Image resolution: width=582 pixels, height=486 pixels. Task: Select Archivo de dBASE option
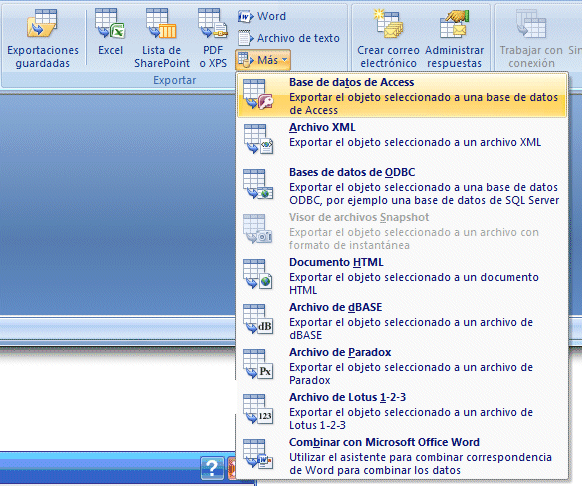[402, 320]
